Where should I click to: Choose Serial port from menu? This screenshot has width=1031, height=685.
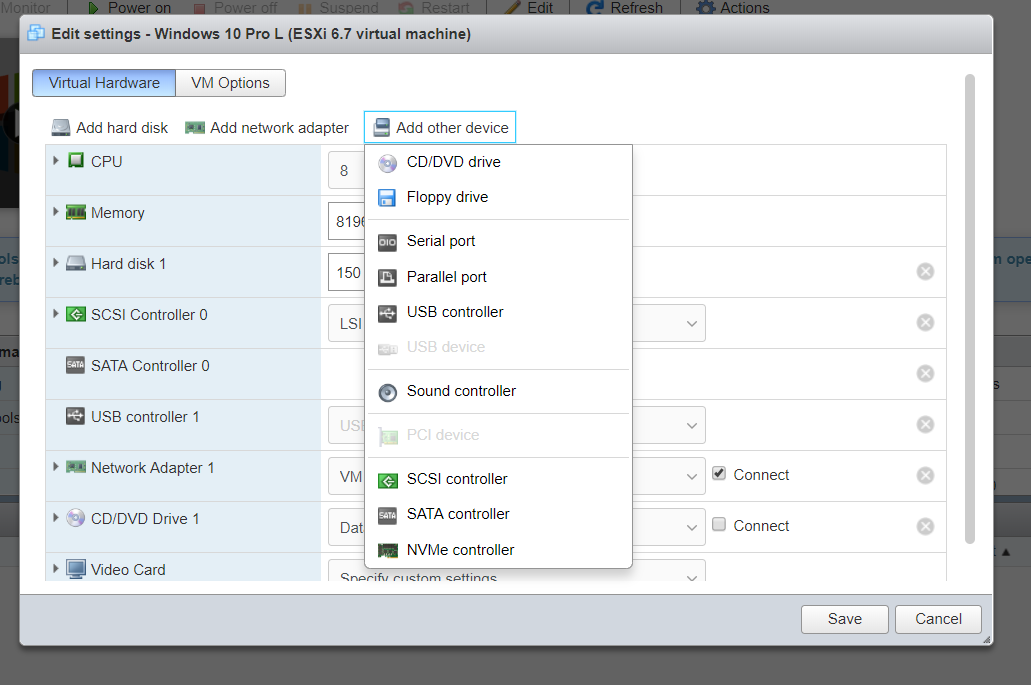coord(498,241)
